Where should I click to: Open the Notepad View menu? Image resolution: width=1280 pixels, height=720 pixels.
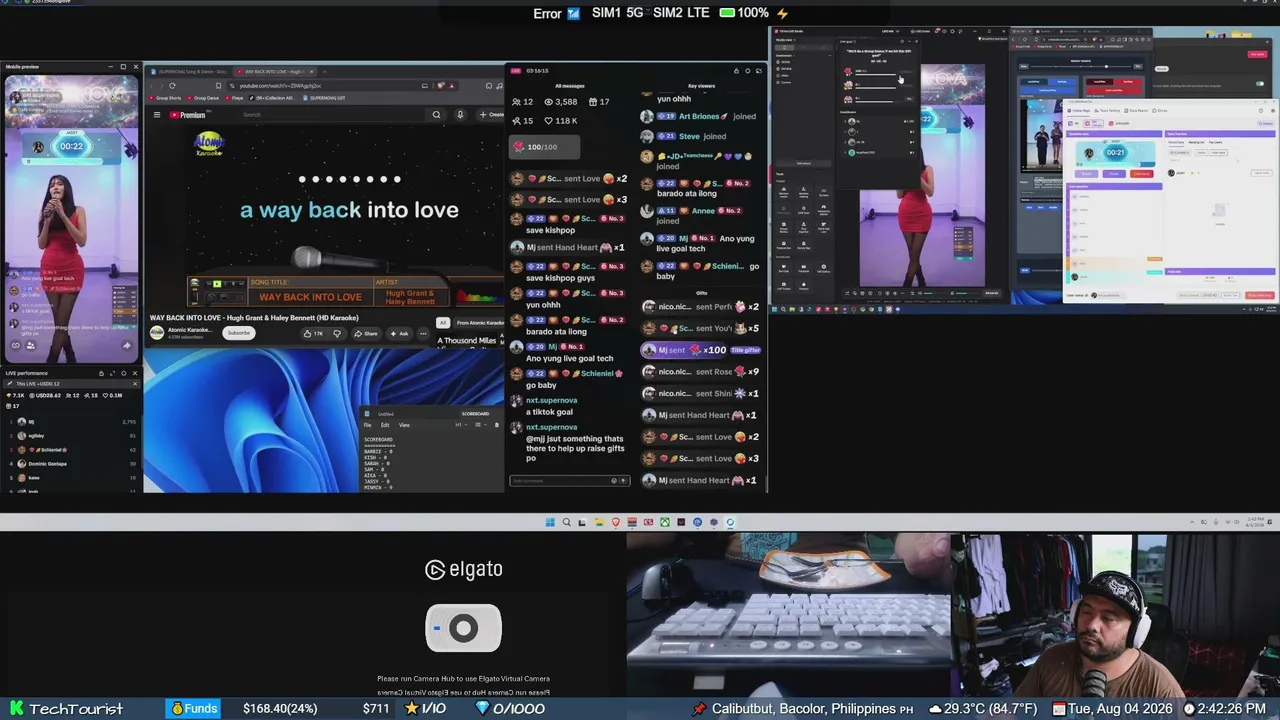click(x=404, y=425)
